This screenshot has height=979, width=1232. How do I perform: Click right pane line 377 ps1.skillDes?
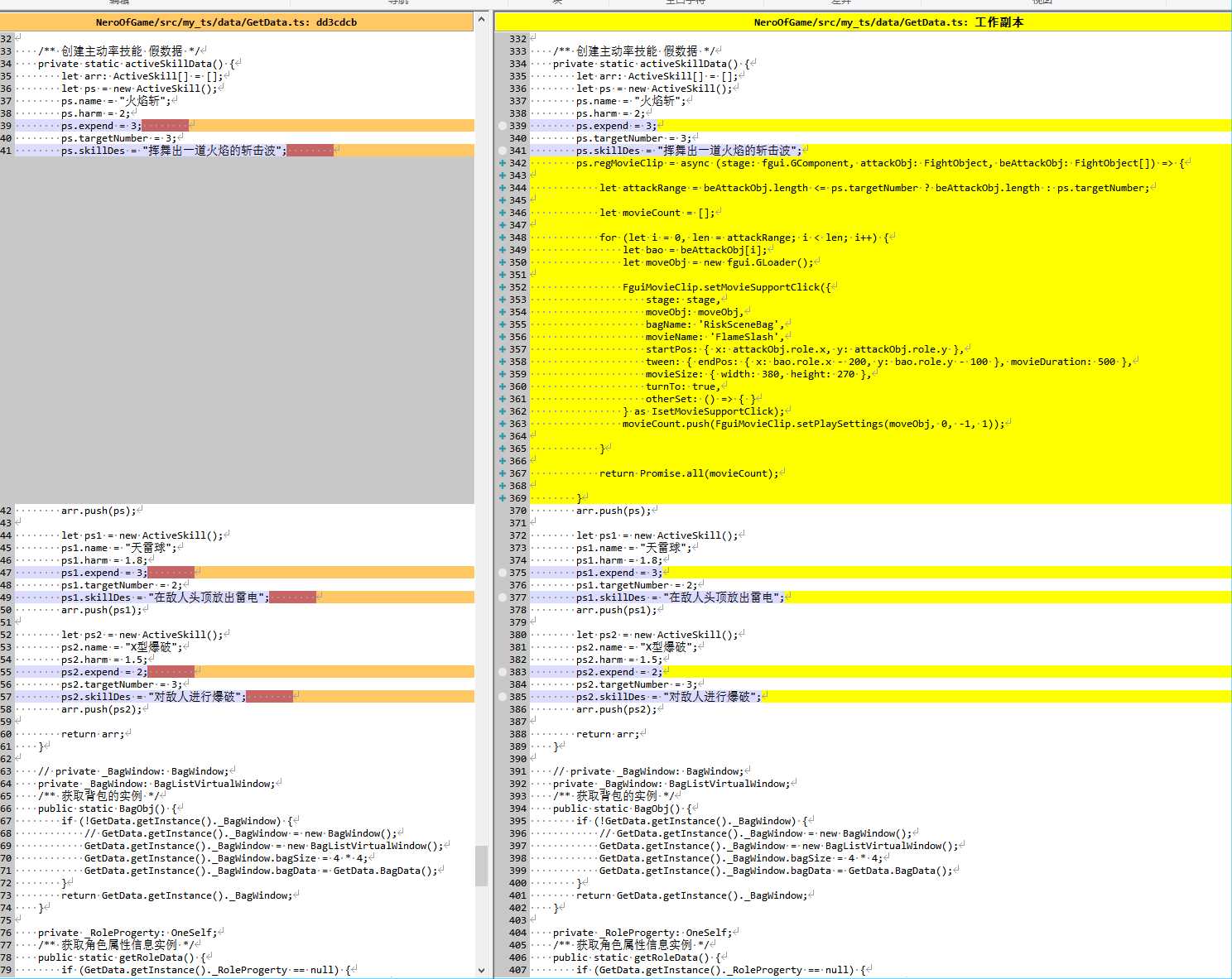point(881,597)
